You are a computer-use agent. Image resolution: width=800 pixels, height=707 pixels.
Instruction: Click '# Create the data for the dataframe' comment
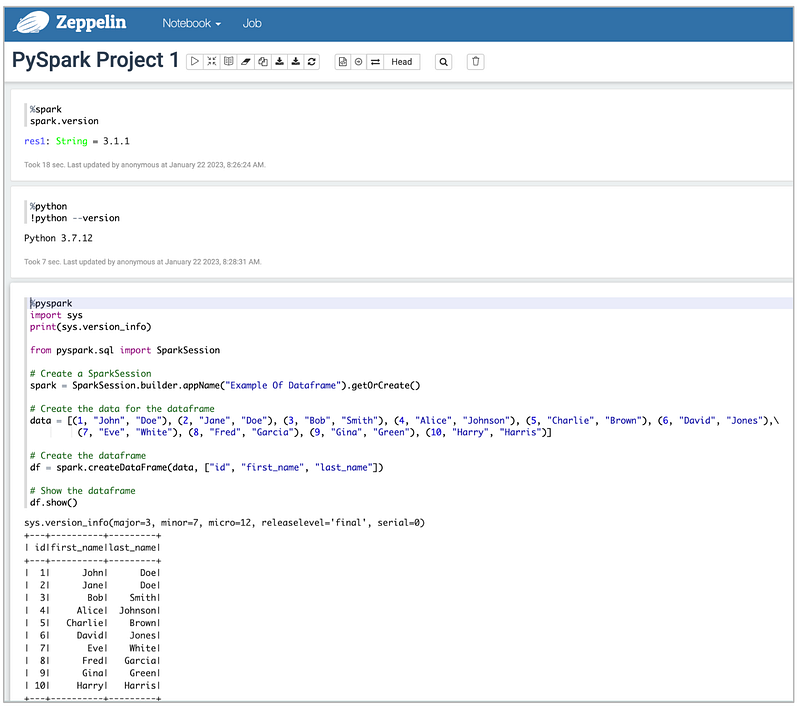122,409
